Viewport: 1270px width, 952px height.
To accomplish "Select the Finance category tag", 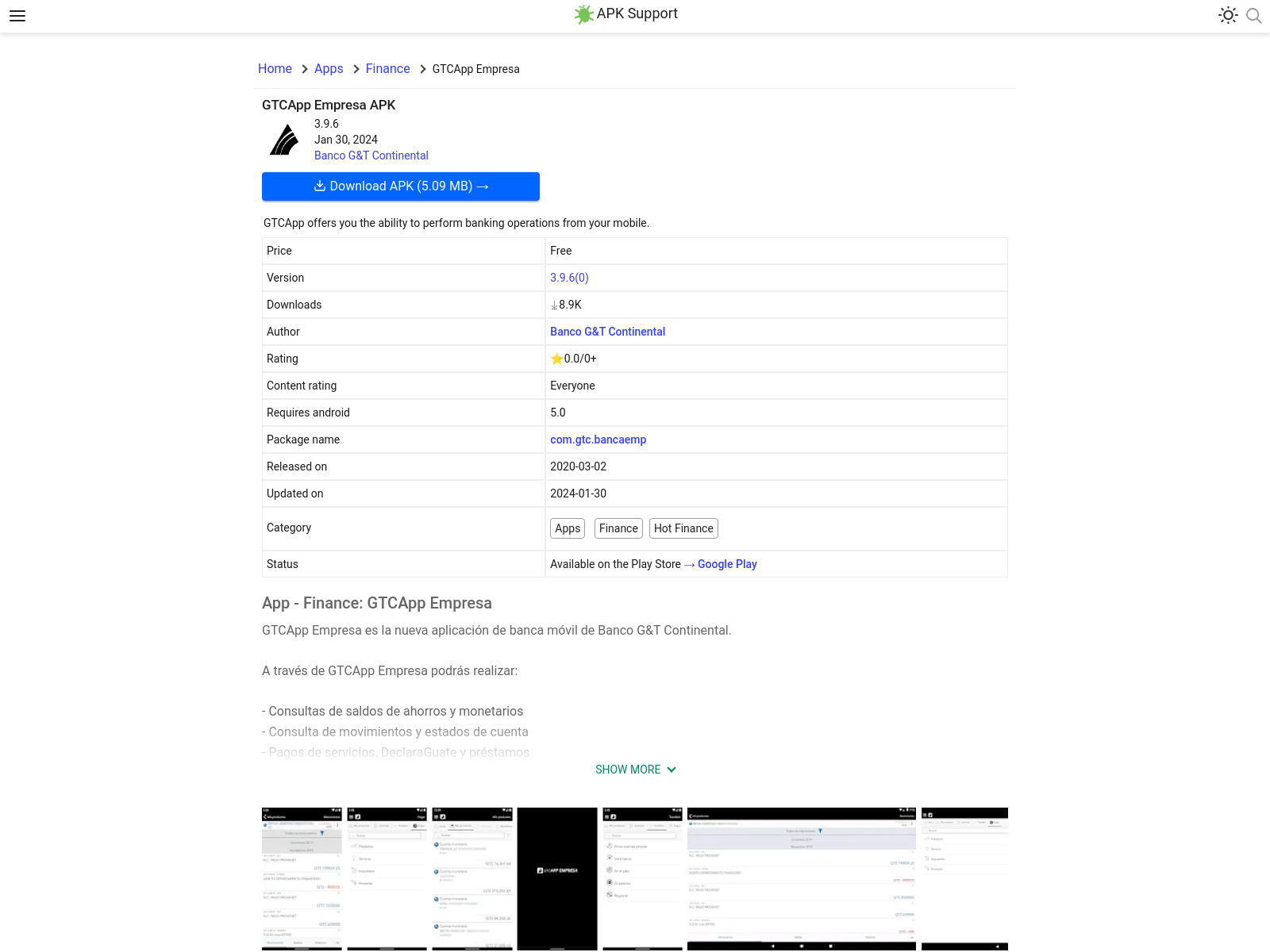I will 618,528.
